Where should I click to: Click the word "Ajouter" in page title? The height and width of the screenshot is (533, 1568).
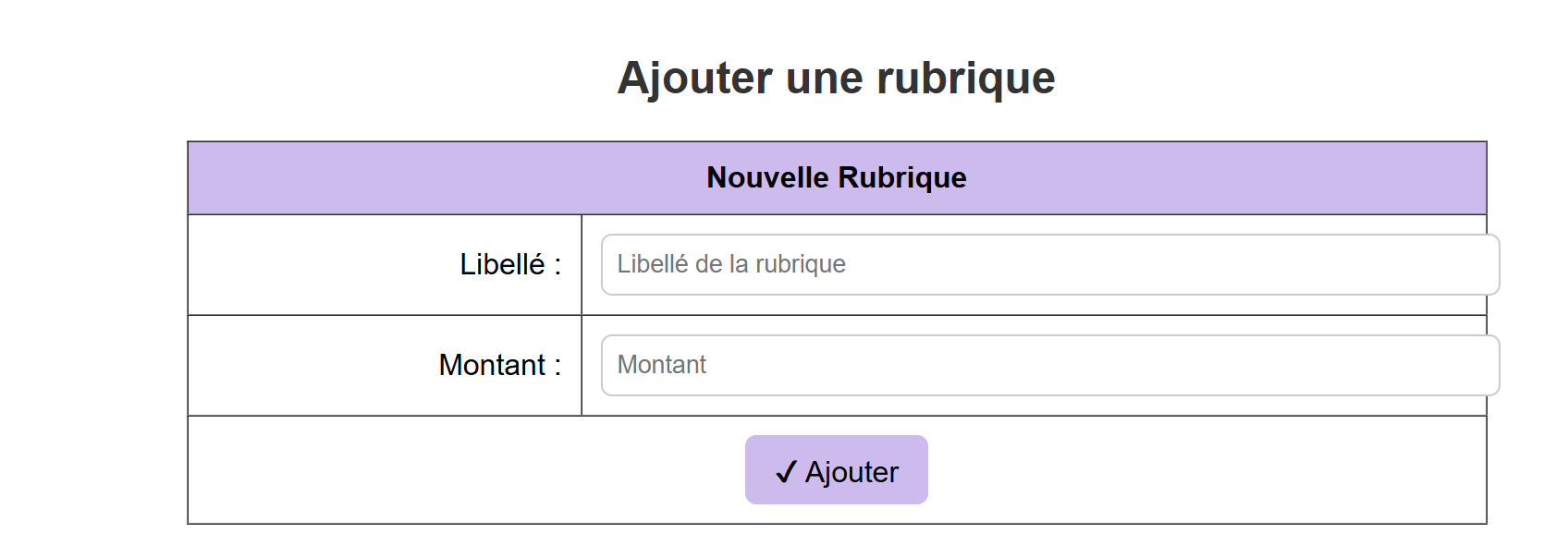coord(694,78)
